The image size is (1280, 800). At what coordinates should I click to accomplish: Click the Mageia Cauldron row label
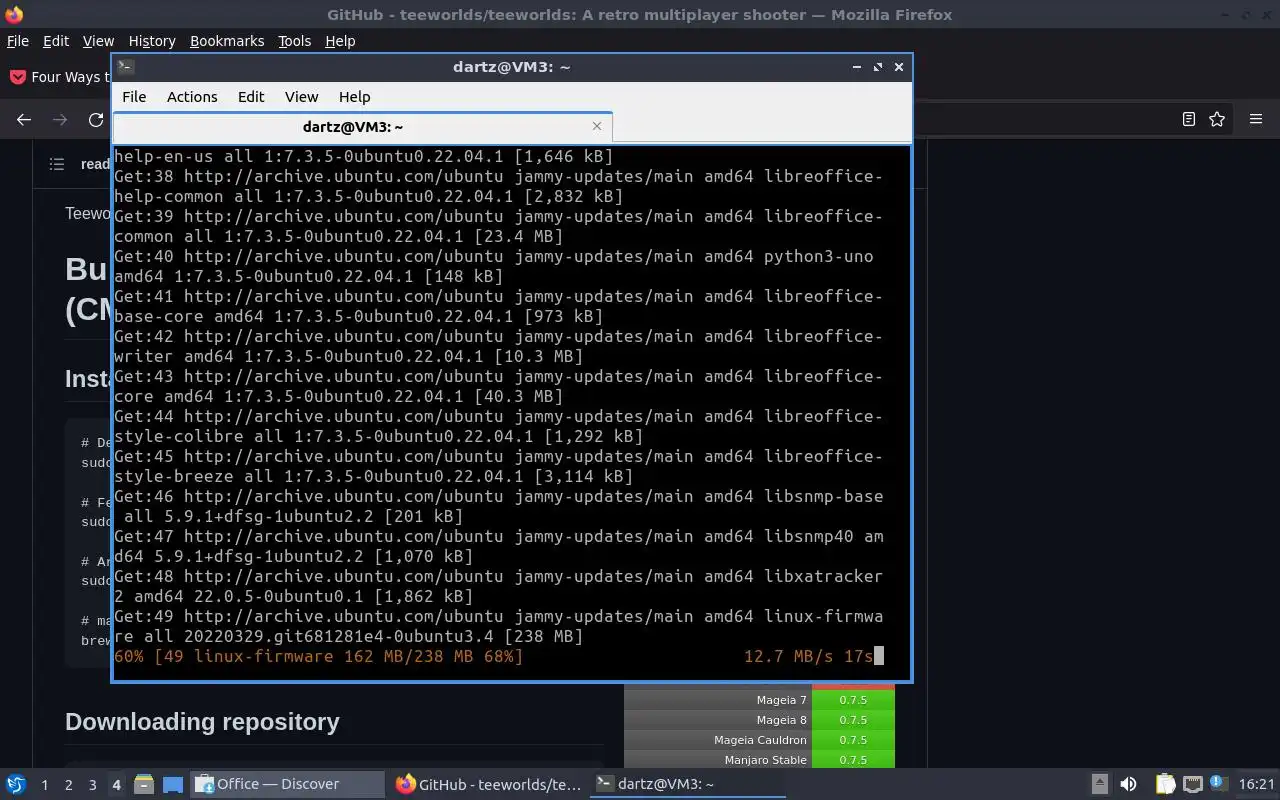(x=760, y=740)
